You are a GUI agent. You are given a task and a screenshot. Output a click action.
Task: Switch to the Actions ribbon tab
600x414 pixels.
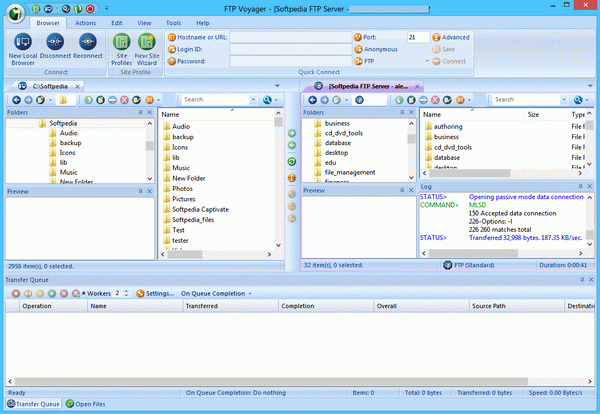(85, 23)
